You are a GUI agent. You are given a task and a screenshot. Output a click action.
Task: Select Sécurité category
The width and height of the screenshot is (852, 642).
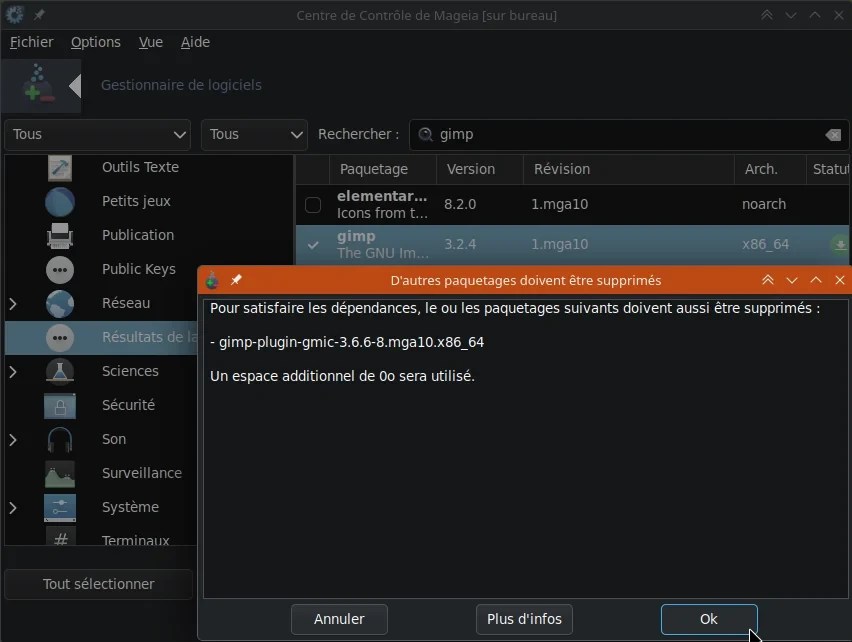[x=128, y=405]
